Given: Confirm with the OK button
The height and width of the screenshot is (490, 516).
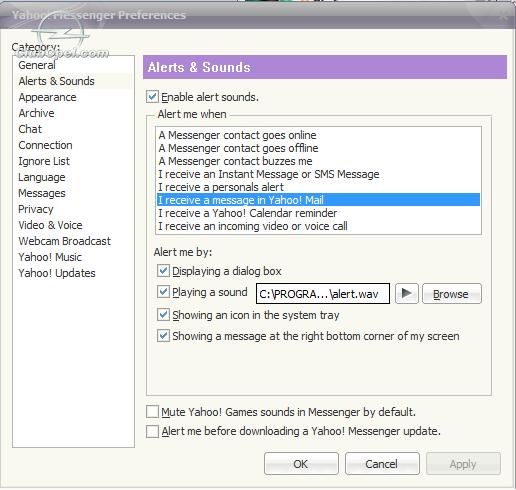Looking at the screenshot, I should (x=301, y=464).
